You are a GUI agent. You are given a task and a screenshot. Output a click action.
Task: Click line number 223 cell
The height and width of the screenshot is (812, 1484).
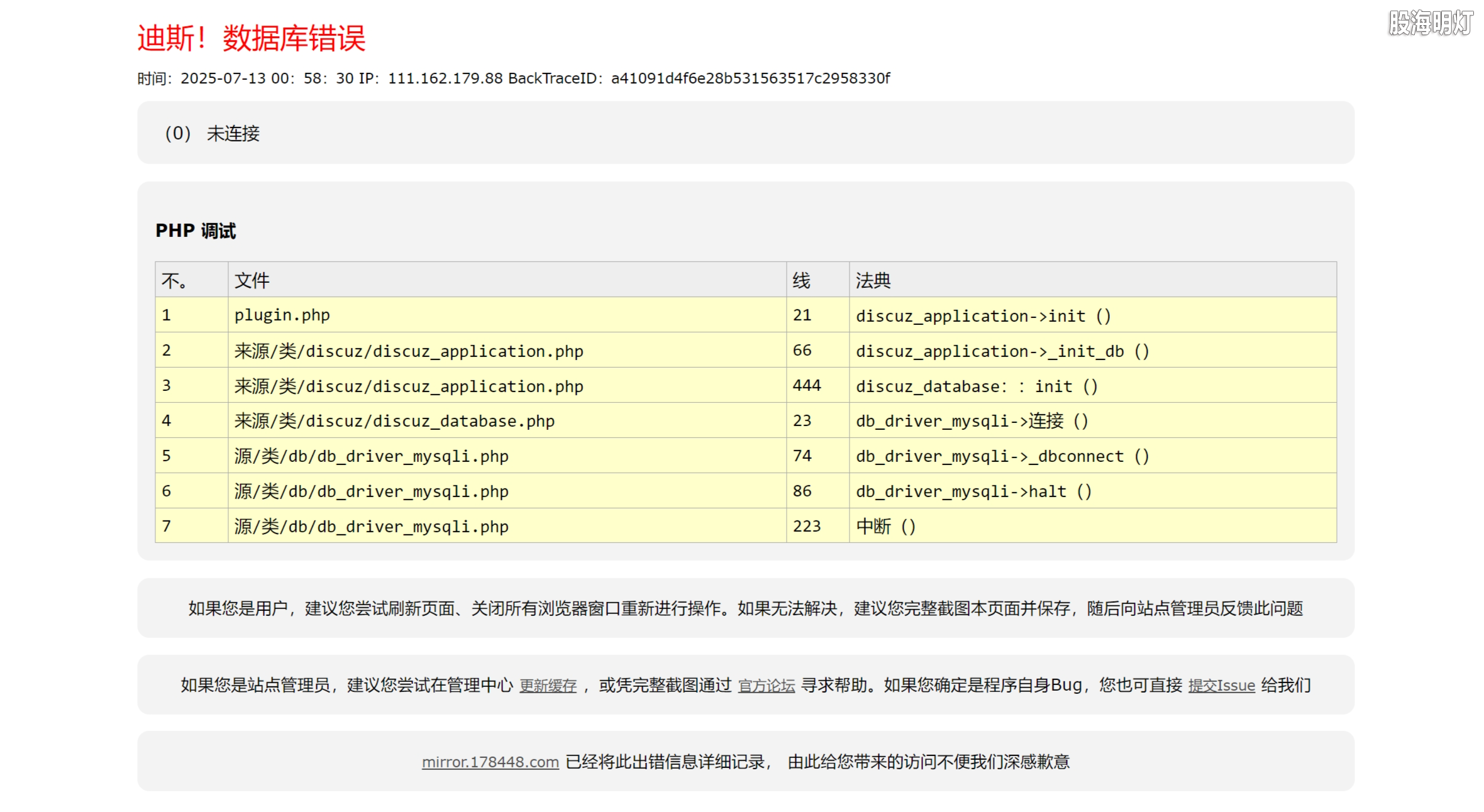tap(817, 525)
